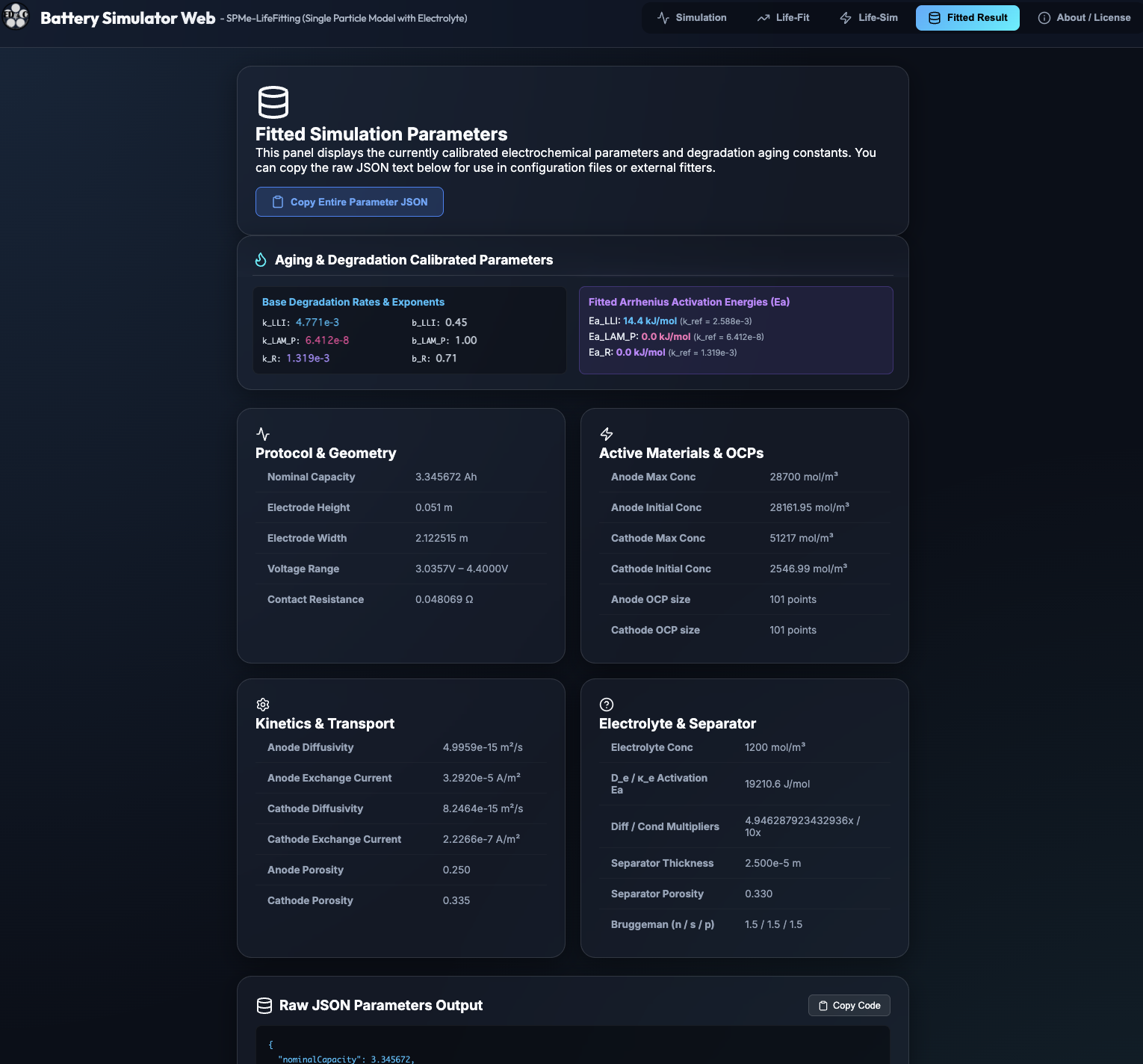This screenshot has width=1143, height=1064.
Task: Select the b_R value 0.71
Action: tap(446, 358)
